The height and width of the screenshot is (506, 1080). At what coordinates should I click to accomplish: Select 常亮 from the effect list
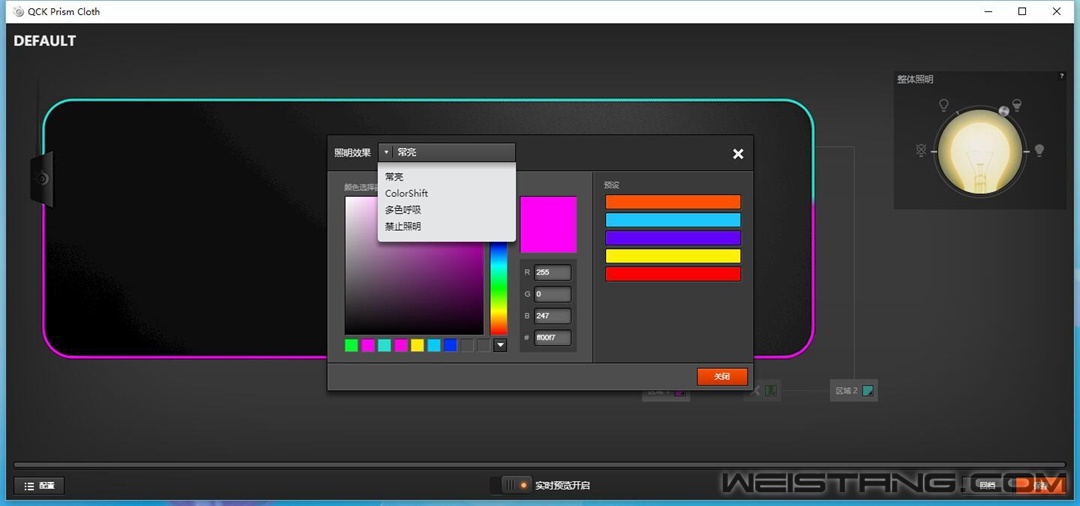coord(395,177)
